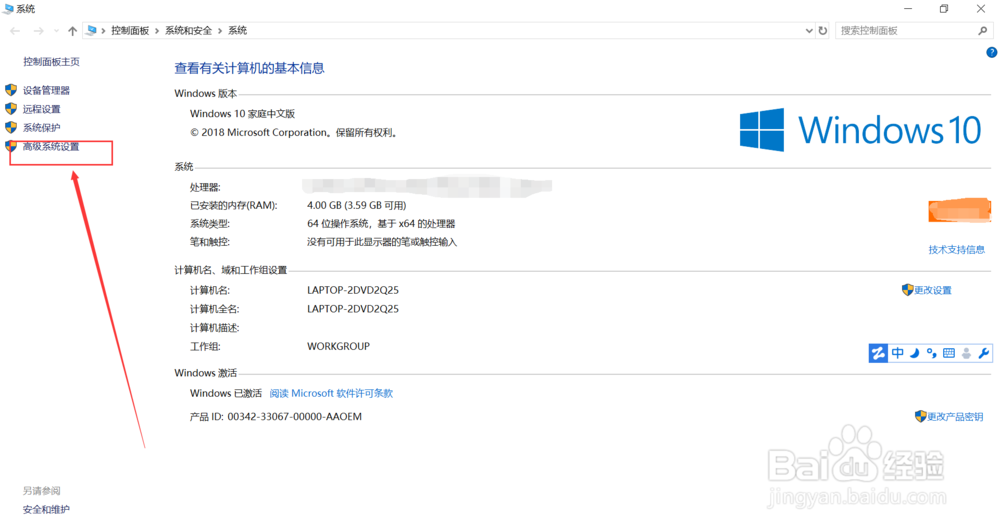The image size is (1000, 531).
Task: Select computer name LAPTOP-2DVD2Q25 beside 计算机名
Action: pos(353,290)
